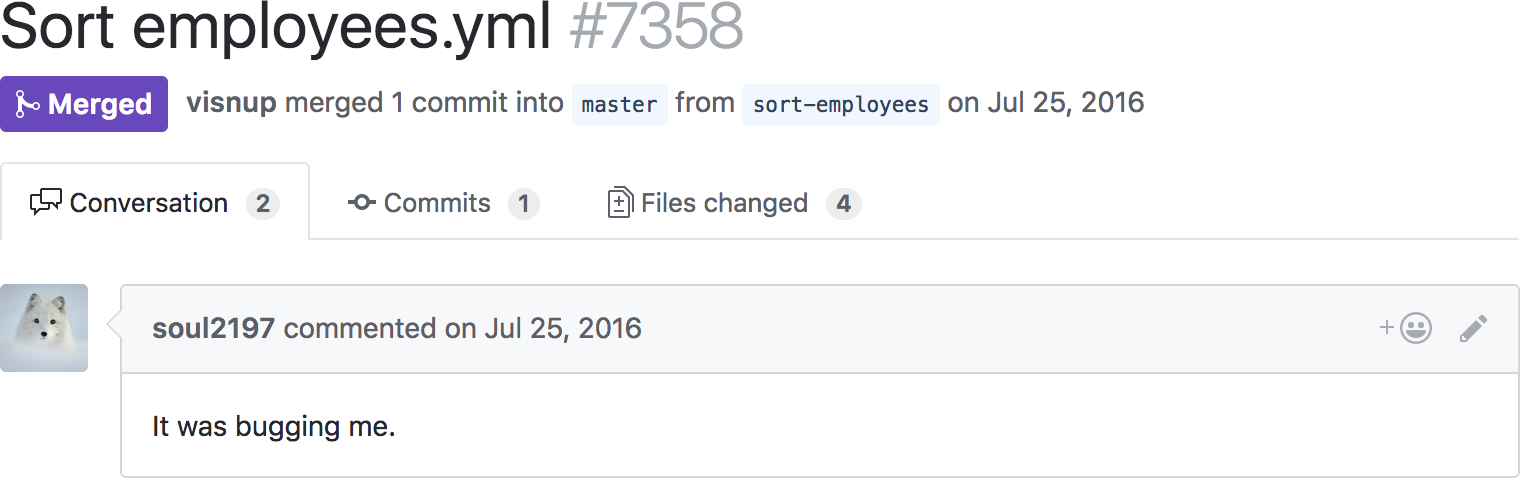Click the pencil edit comment icon
Viewport: 1520px width, 478px height.
click(x=1473, y=328)
